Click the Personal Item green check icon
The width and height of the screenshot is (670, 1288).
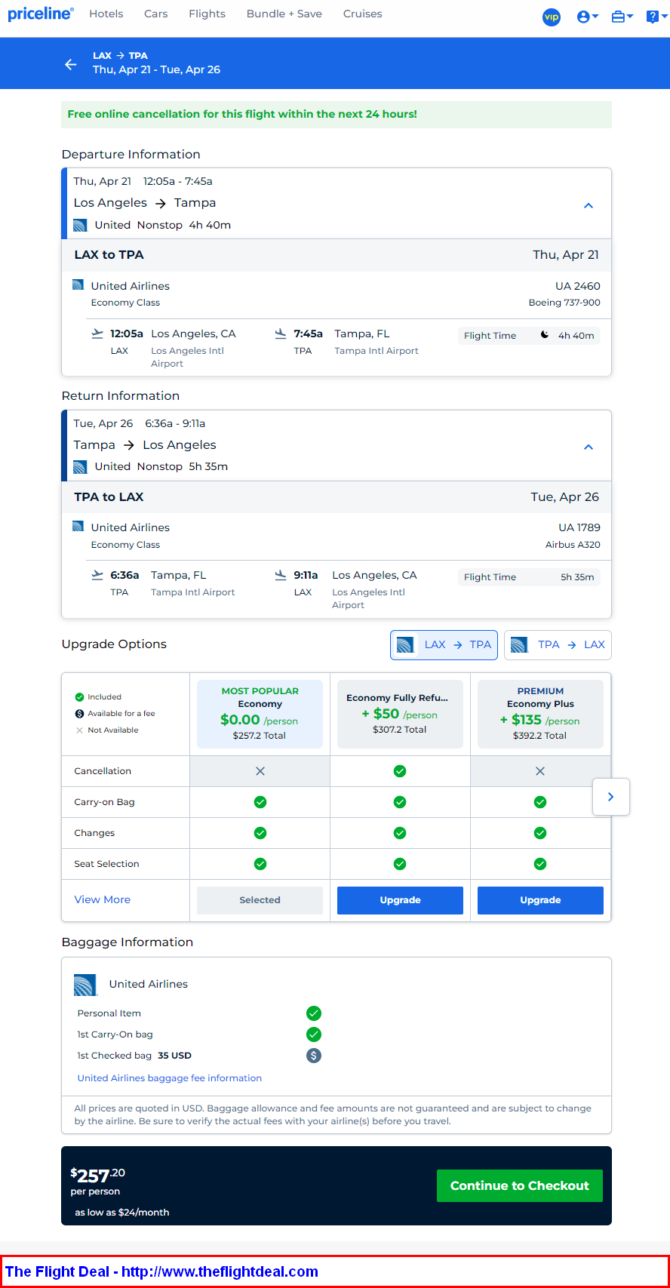coord(314,1013)
